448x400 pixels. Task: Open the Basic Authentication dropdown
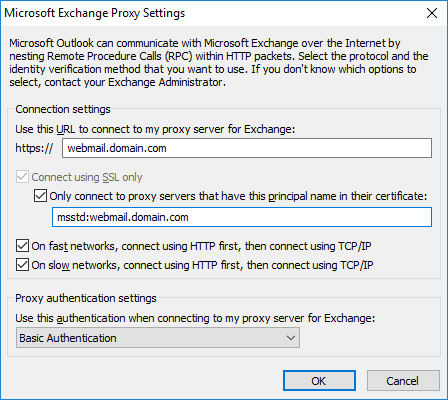(158, 338)
